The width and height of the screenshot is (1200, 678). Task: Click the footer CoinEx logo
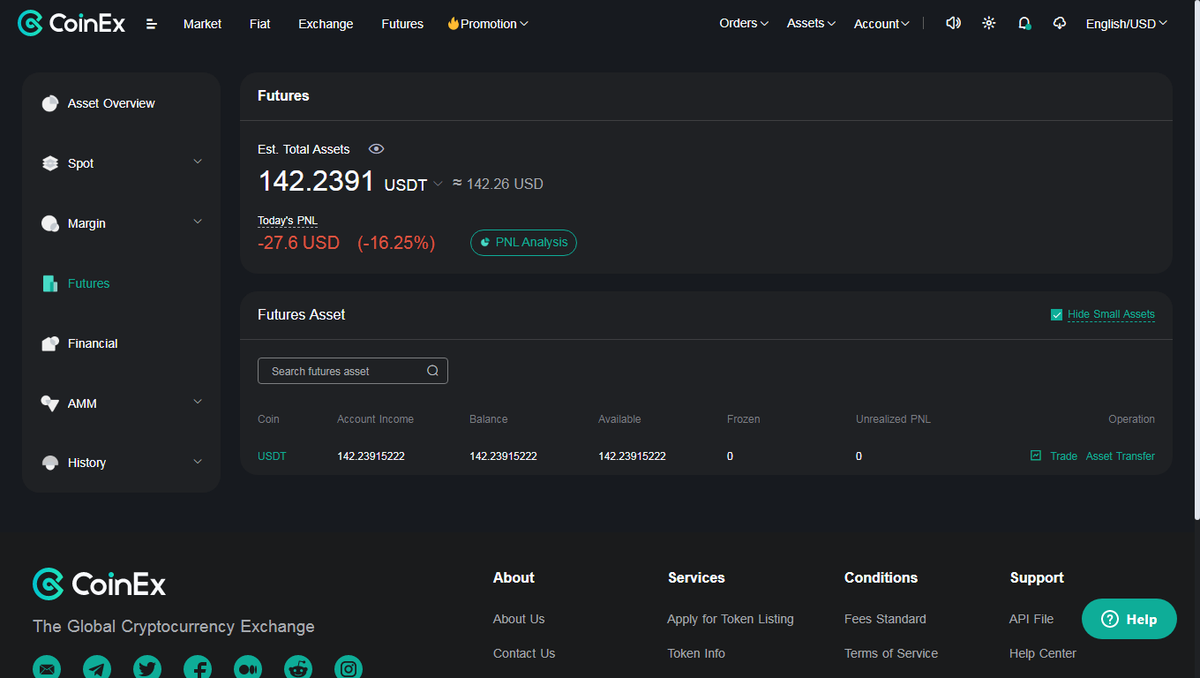99,584
